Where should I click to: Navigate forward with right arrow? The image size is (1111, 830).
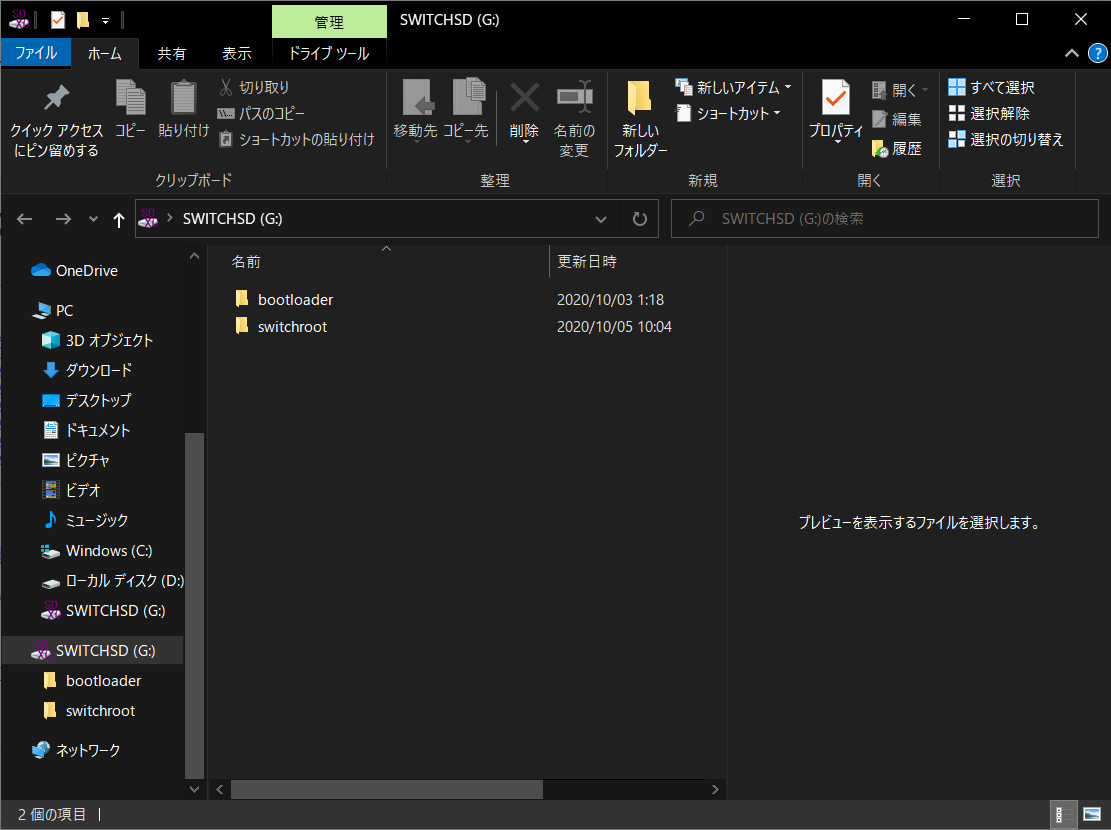[x=63, y=219]
